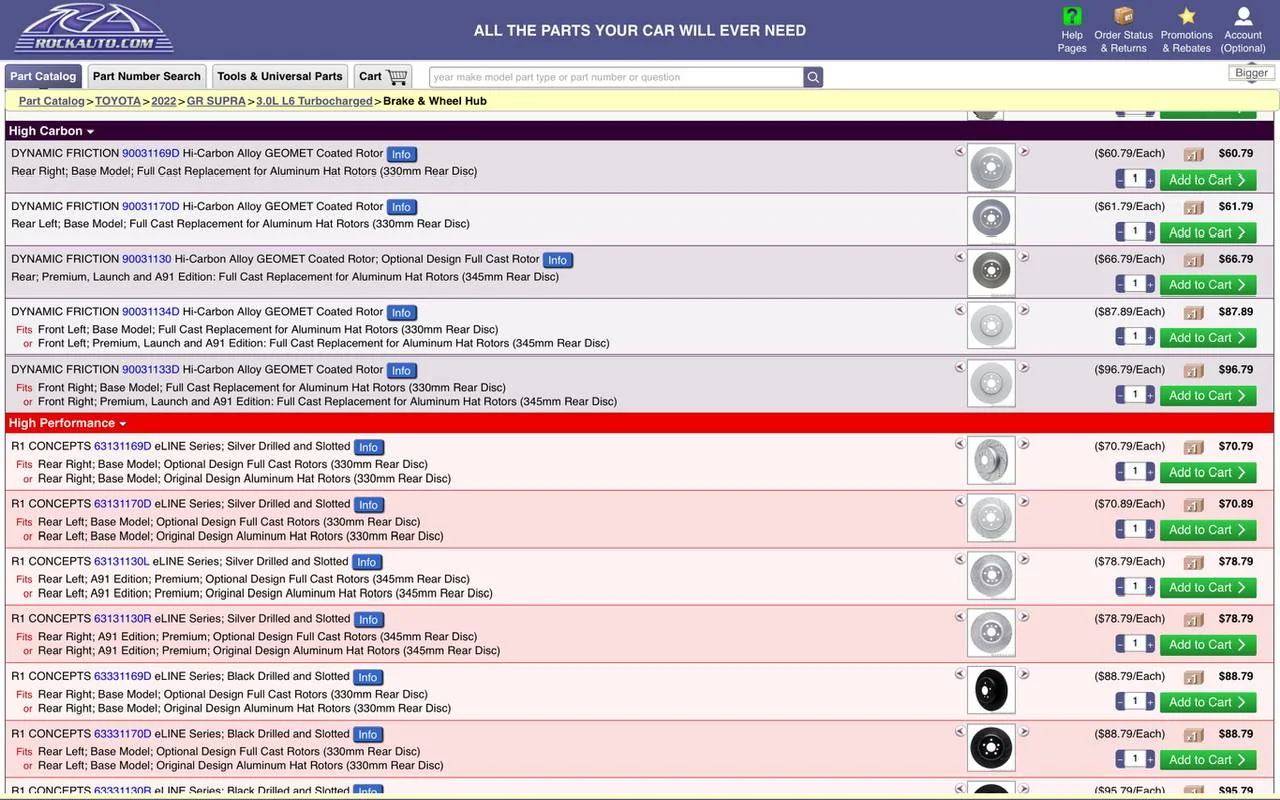Screen dimensions: 1280x800
Task: Click the package icon beside $87.89 price
Action: (1193, 313)
